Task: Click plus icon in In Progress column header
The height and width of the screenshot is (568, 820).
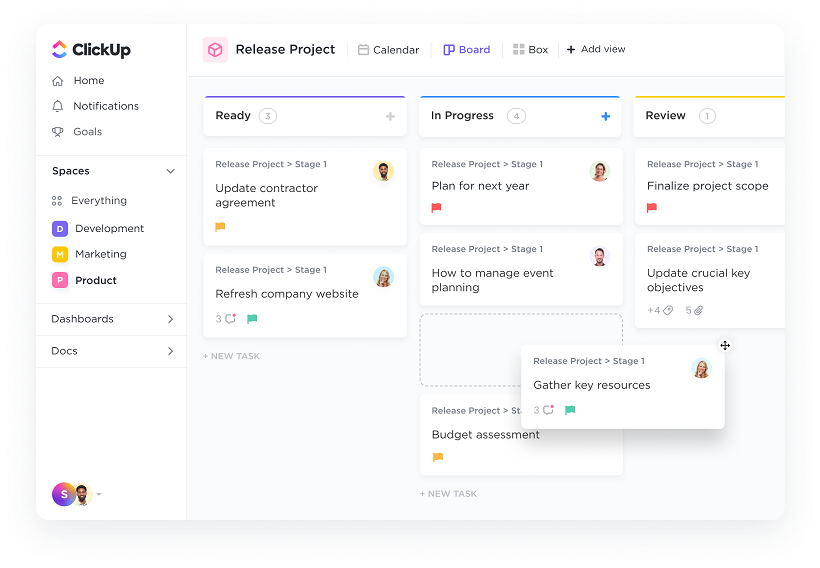Action: coord(605,116)
